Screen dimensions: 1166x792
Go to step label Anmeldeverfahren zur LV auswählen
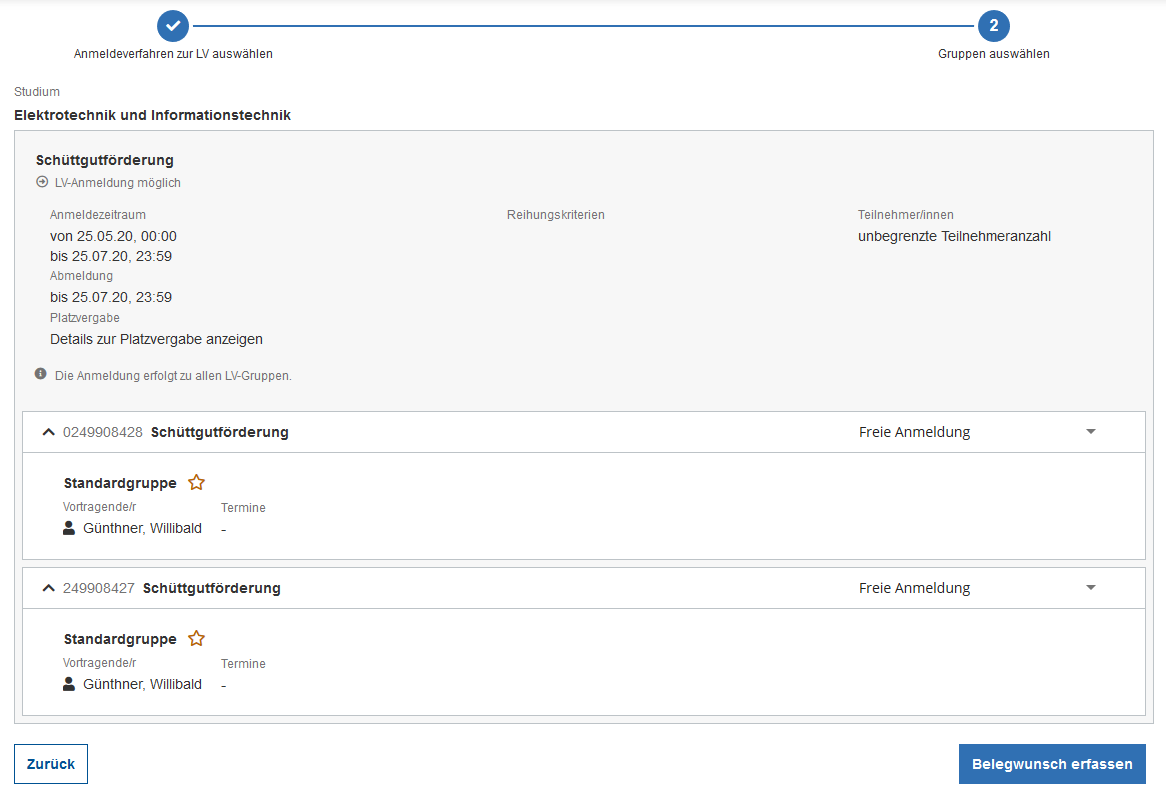pos(173,54)
